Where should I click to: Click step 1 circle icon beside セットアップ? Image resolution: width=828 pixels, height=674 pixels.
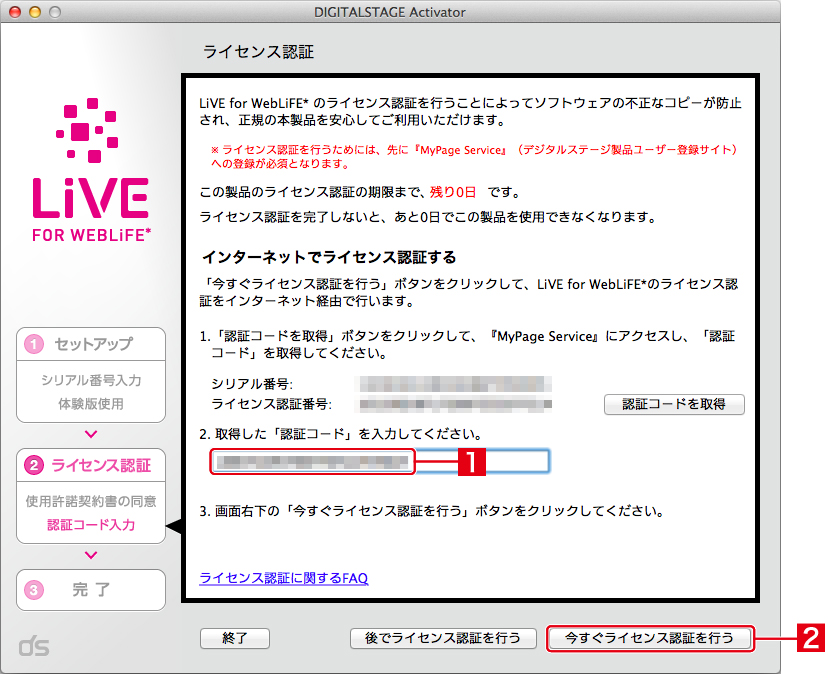click(34, 344)
